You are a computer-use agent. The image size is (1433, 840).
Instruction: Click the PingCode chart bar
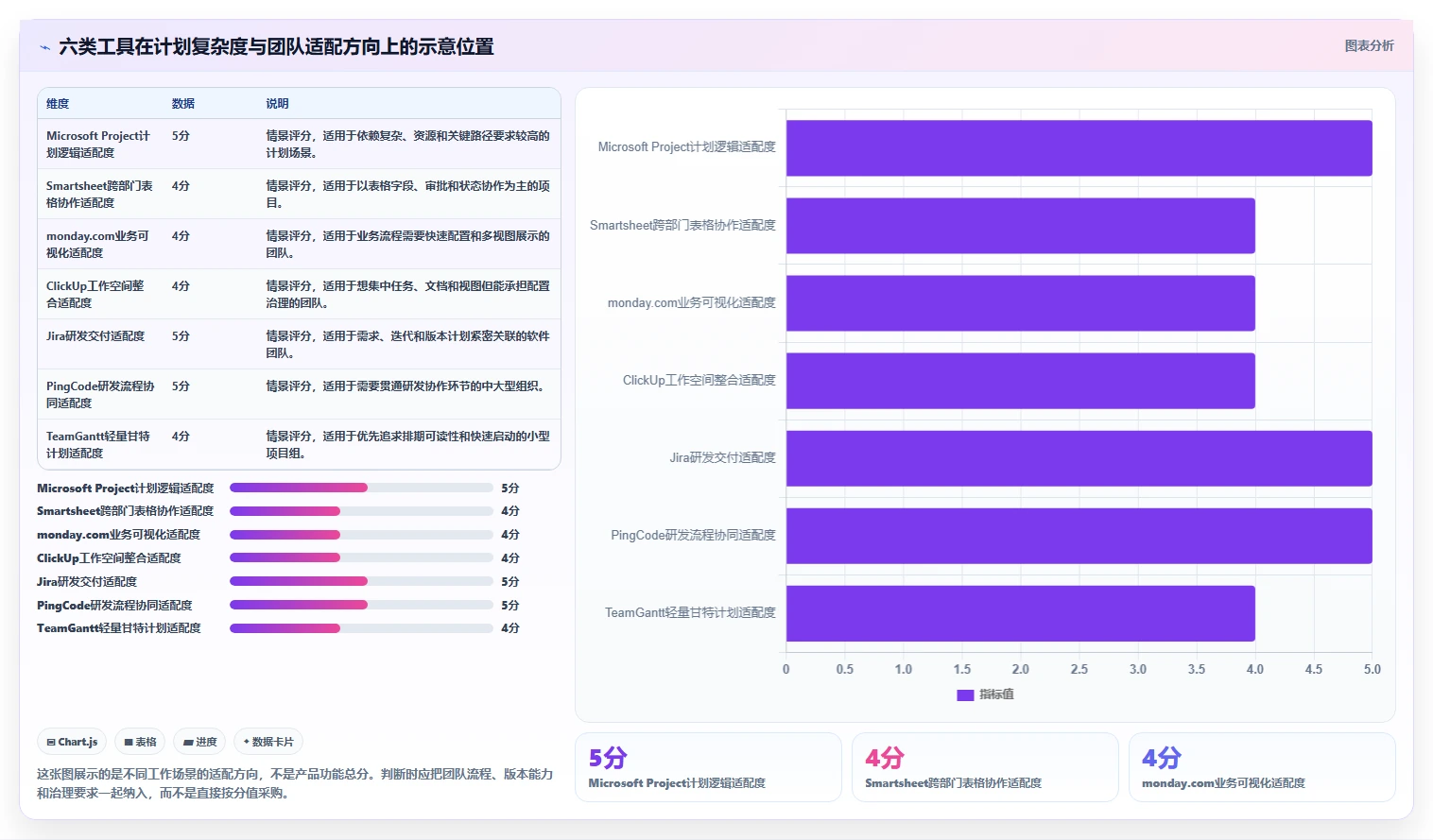coord(1079,536)
